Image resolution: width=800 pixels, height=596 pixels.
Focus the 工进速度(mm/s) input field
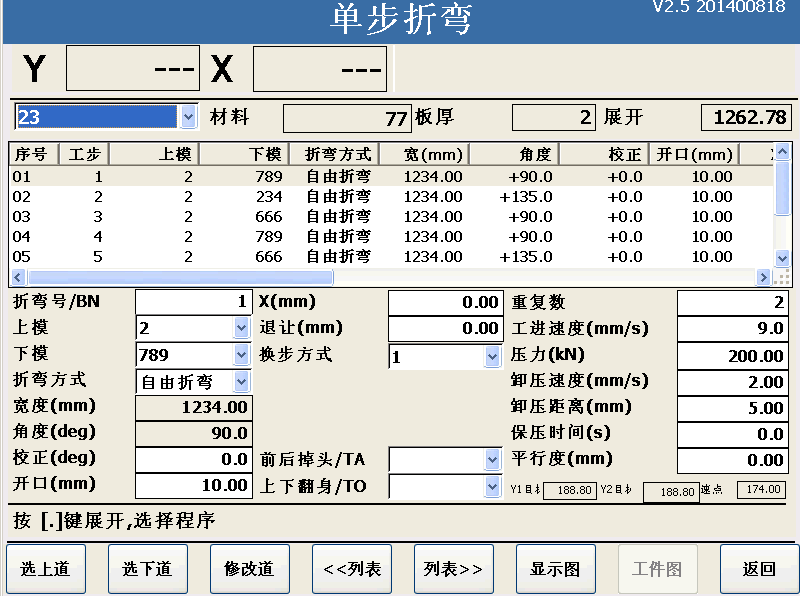(733, 328)
